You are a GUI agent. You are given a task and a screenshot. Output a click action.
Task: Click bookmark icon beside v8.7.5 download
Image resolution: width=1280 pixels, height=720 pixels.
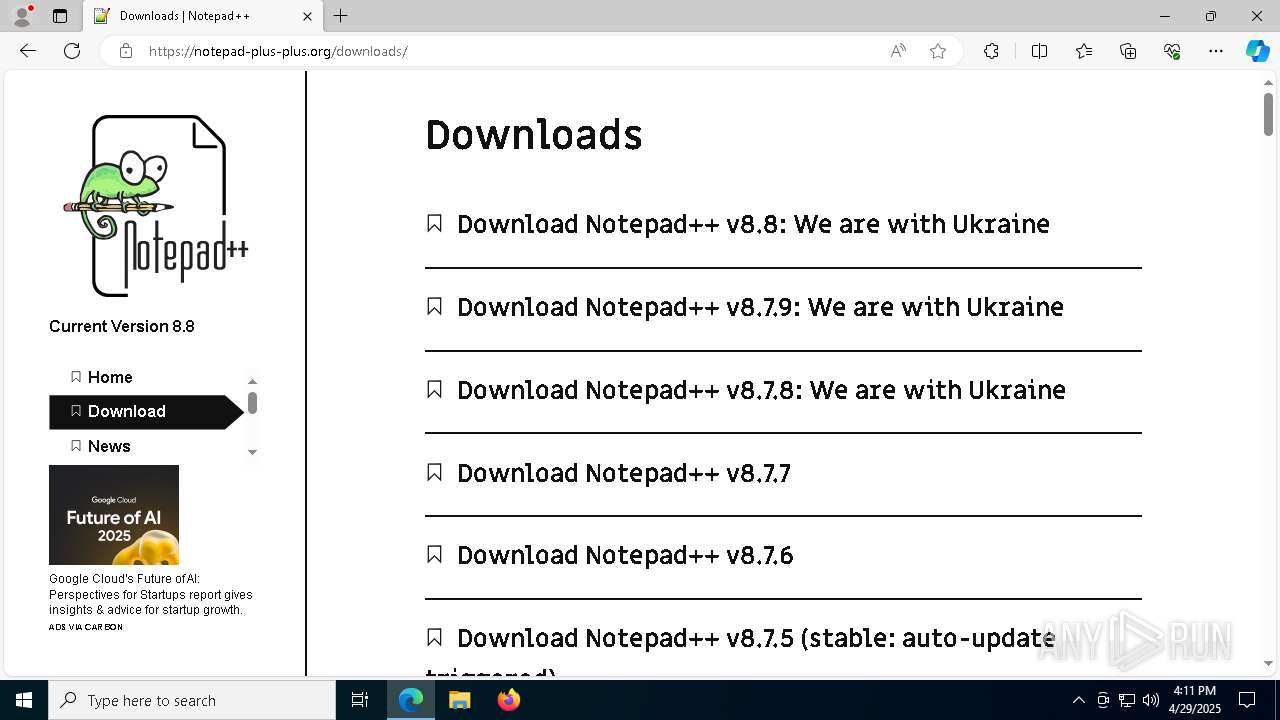tap(434, 637)
